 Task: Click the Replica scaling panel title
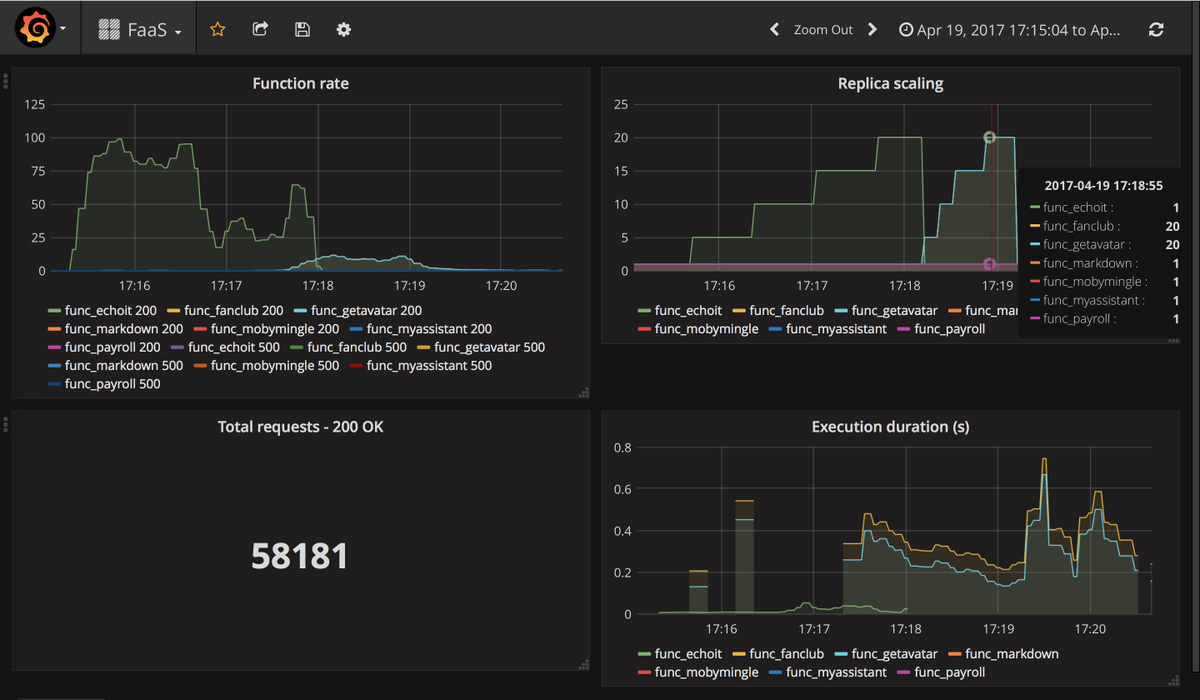[890, 83]
